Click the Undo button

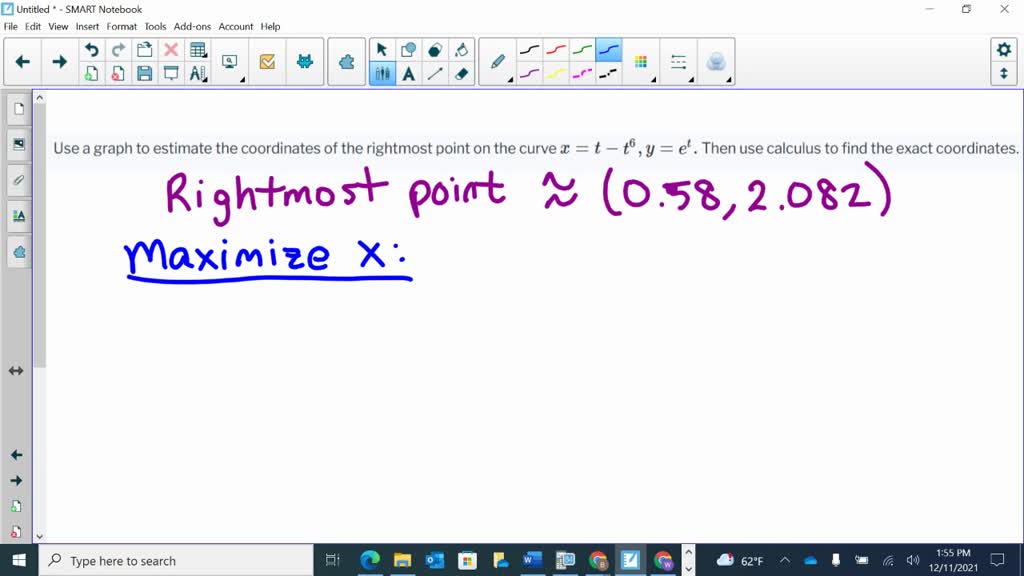(x=92, y=49)
